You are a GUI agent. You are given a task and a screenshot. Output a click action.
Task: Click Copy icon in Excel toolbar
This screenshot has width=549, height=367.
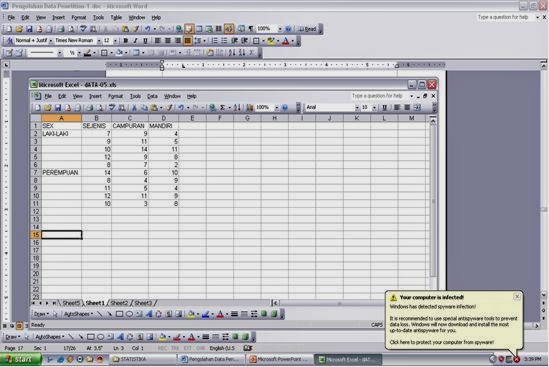click(144, 108)
